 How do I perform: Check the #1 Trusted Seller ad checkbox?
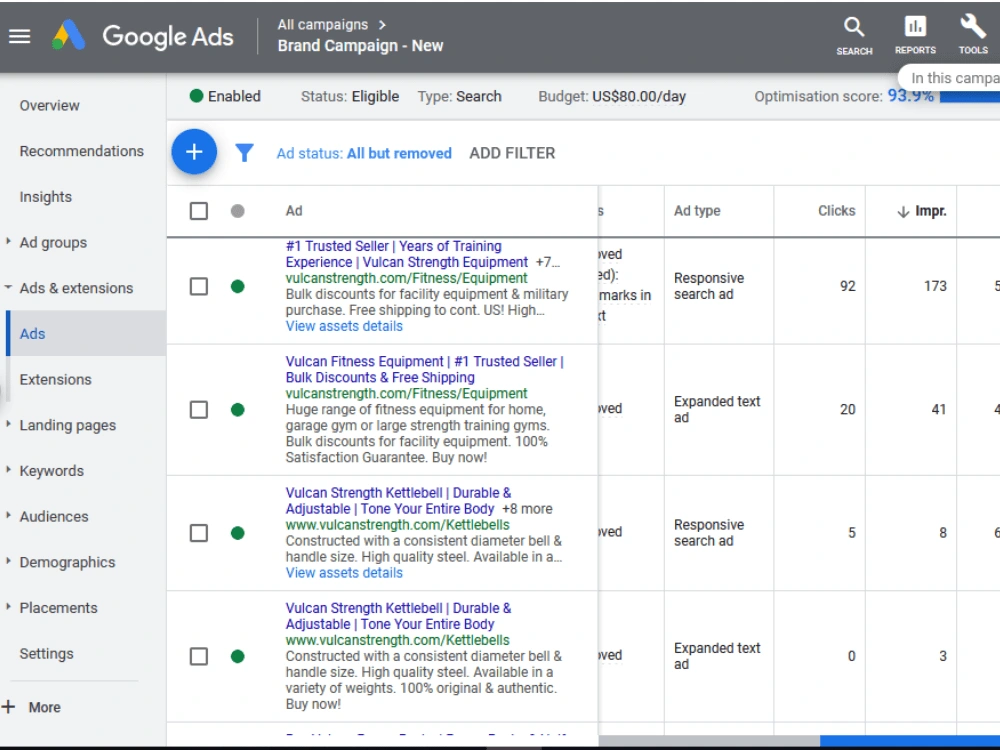coord(199,286)
